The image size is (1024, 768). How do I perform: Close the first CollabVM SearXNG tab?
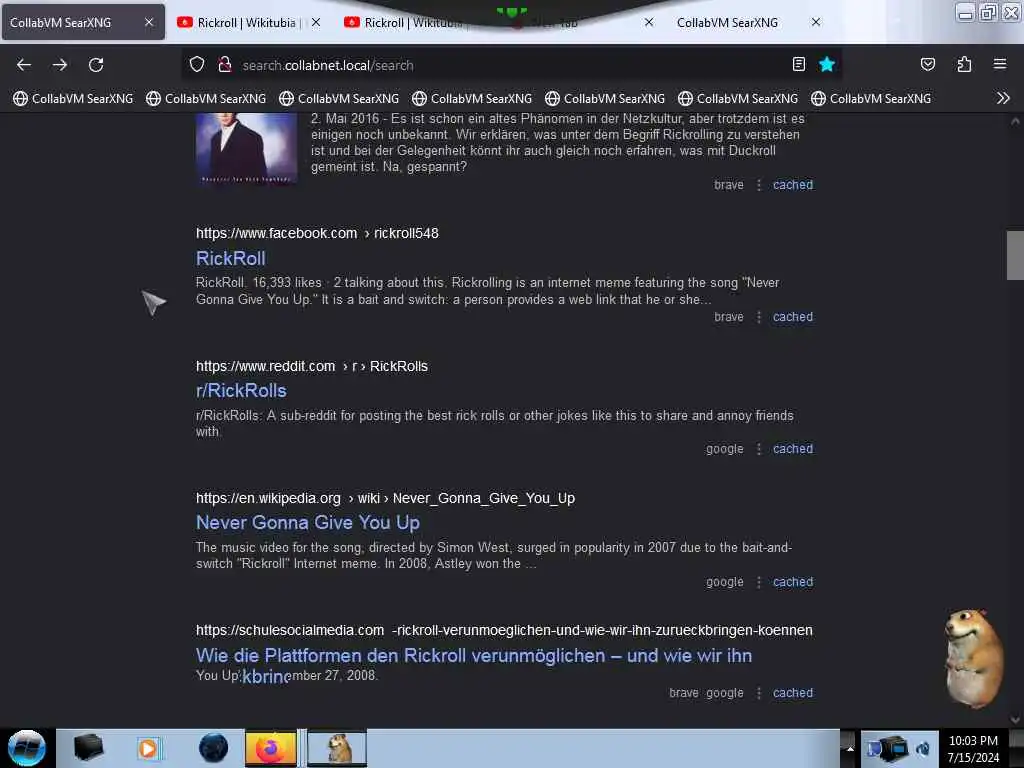tap(149, 22)
